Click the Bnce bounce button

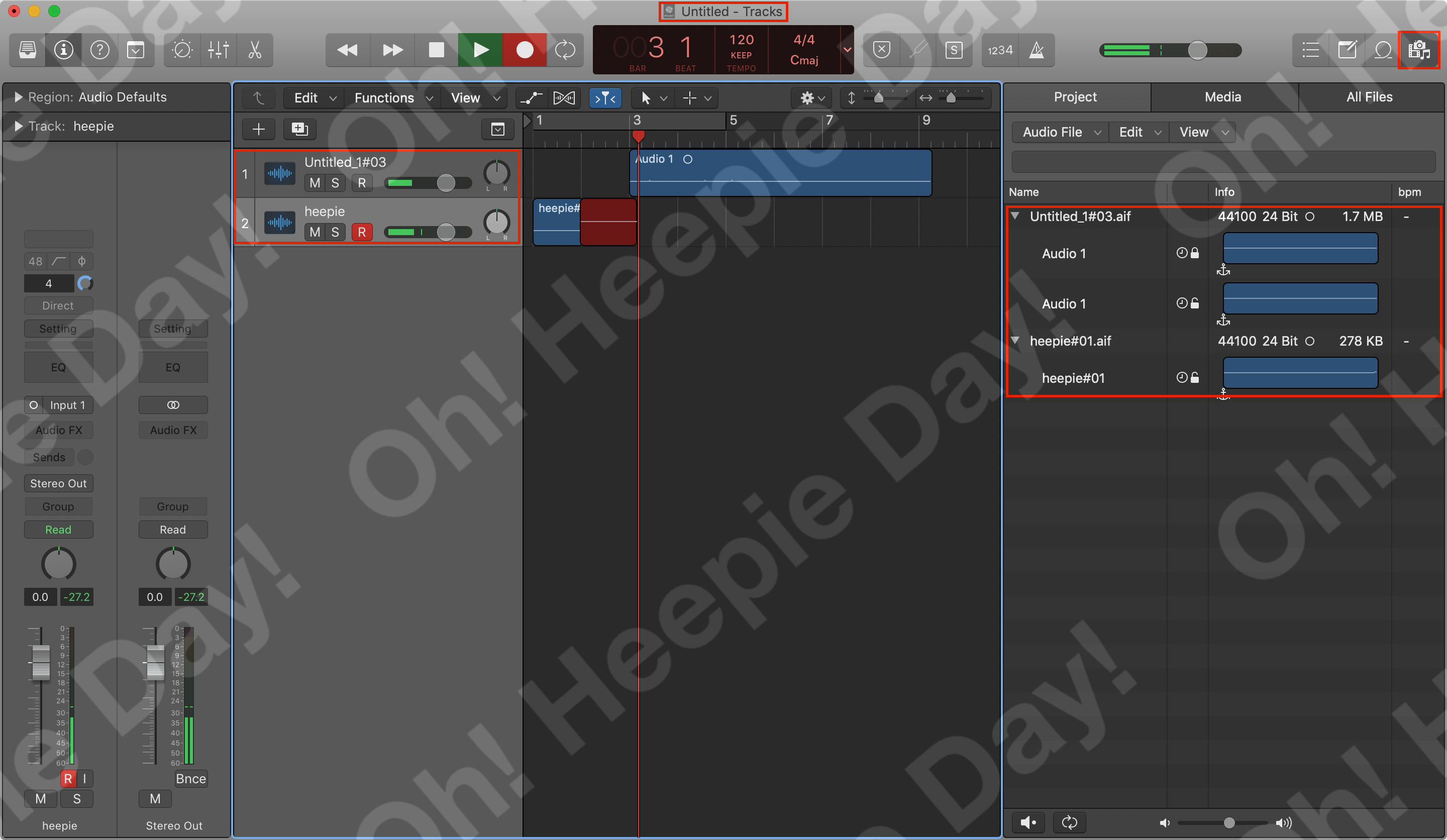[190, 779]
